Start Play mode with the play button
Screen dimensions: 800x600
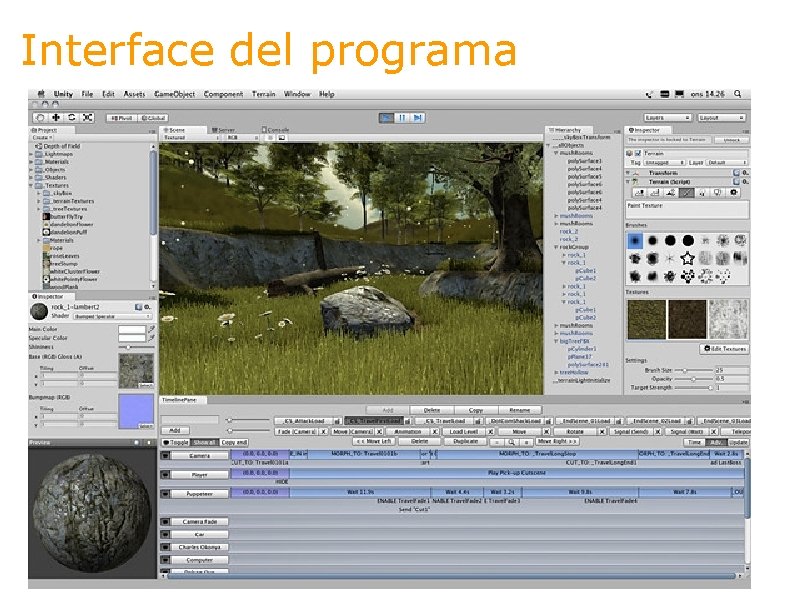pos(386,118)
